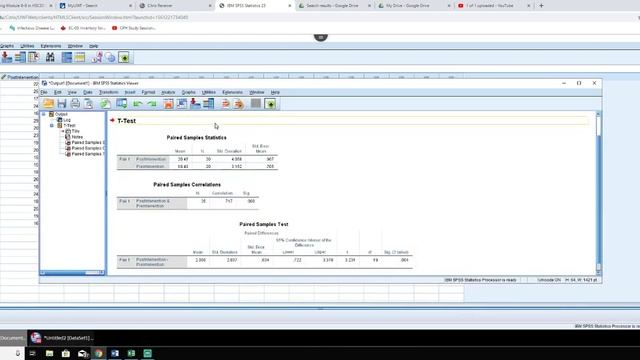The image size is (640, 360).
Task: Open a new browser tab with plus button
Action: coord(542,6)
